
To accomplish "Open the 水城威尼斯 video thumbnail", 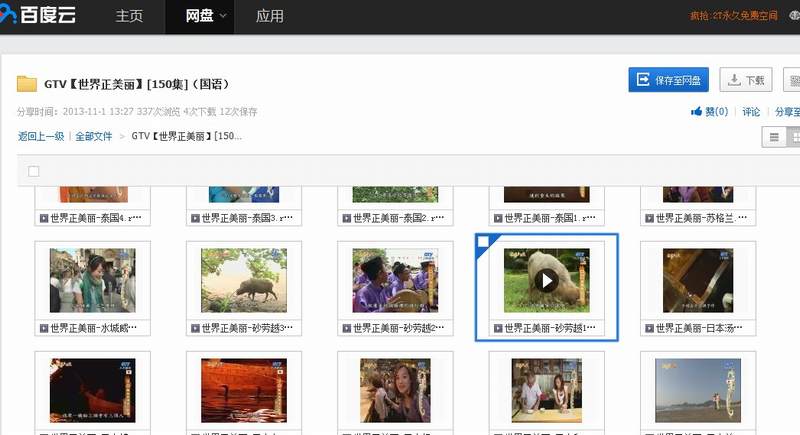I will coord(92,280).
